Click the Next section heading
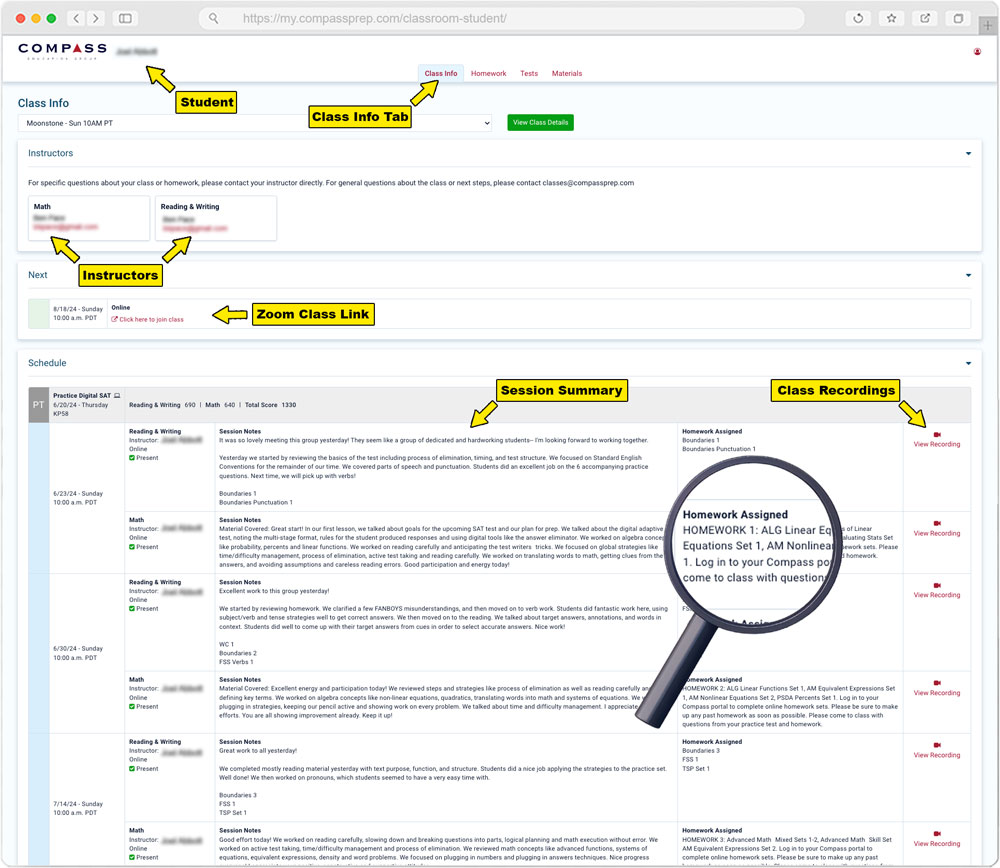Viewport: 1000px width, 868px height. 38,275
